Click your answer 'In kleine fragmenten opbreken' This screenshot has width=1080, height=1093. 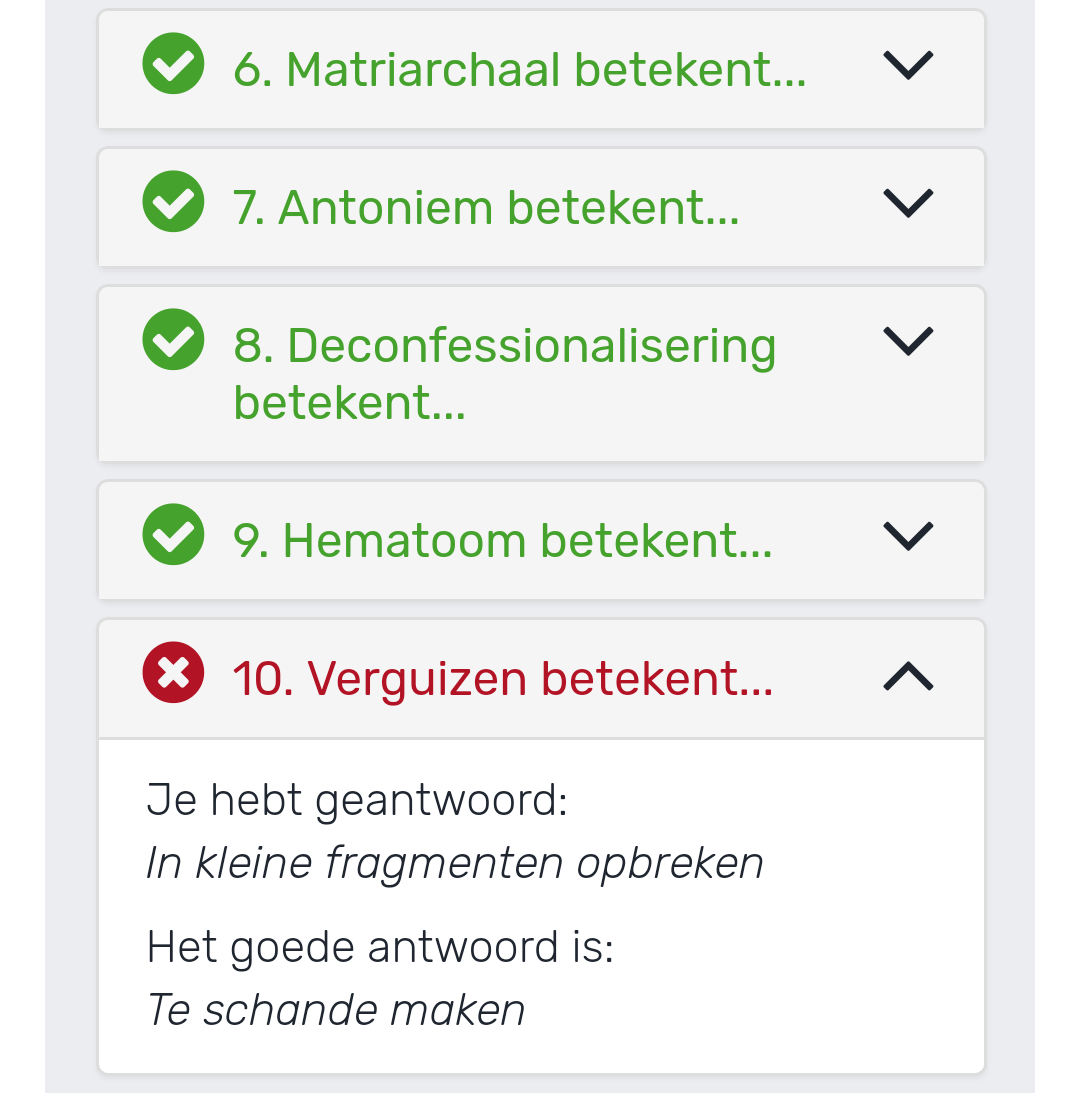[x=455, y=863]
